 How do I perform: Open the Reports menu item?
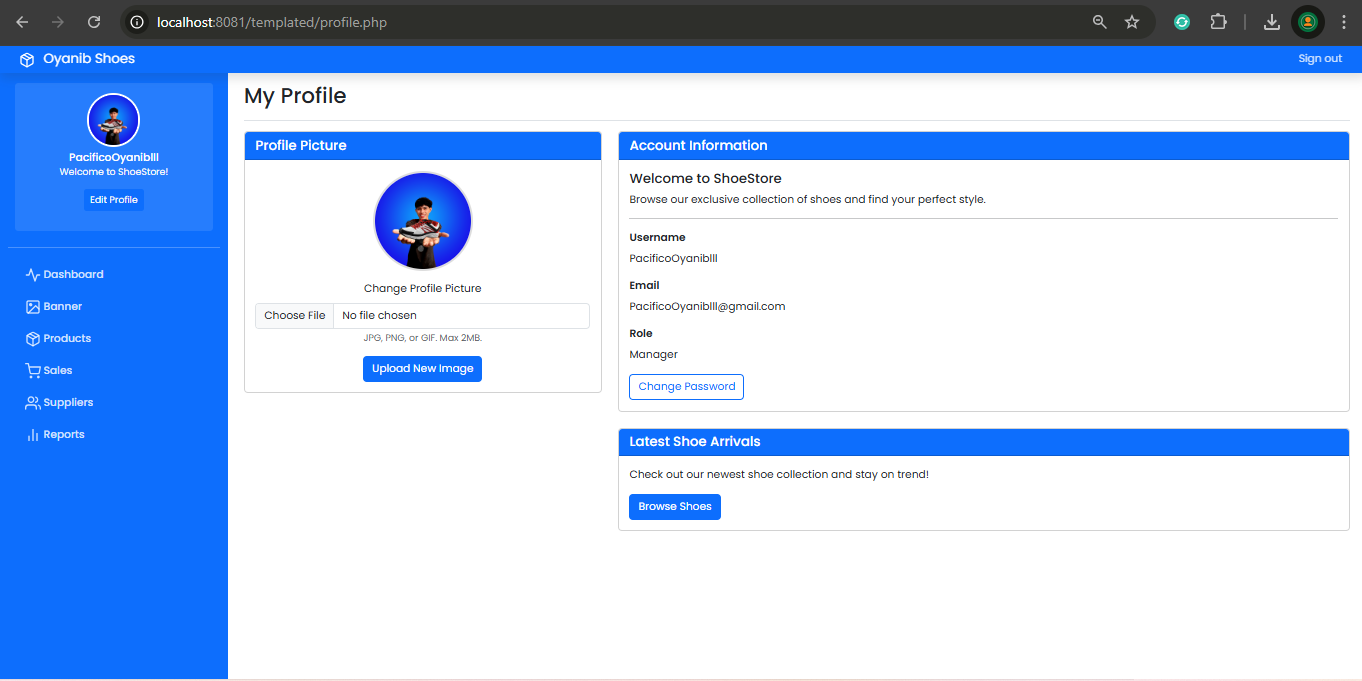pos(64,435)
